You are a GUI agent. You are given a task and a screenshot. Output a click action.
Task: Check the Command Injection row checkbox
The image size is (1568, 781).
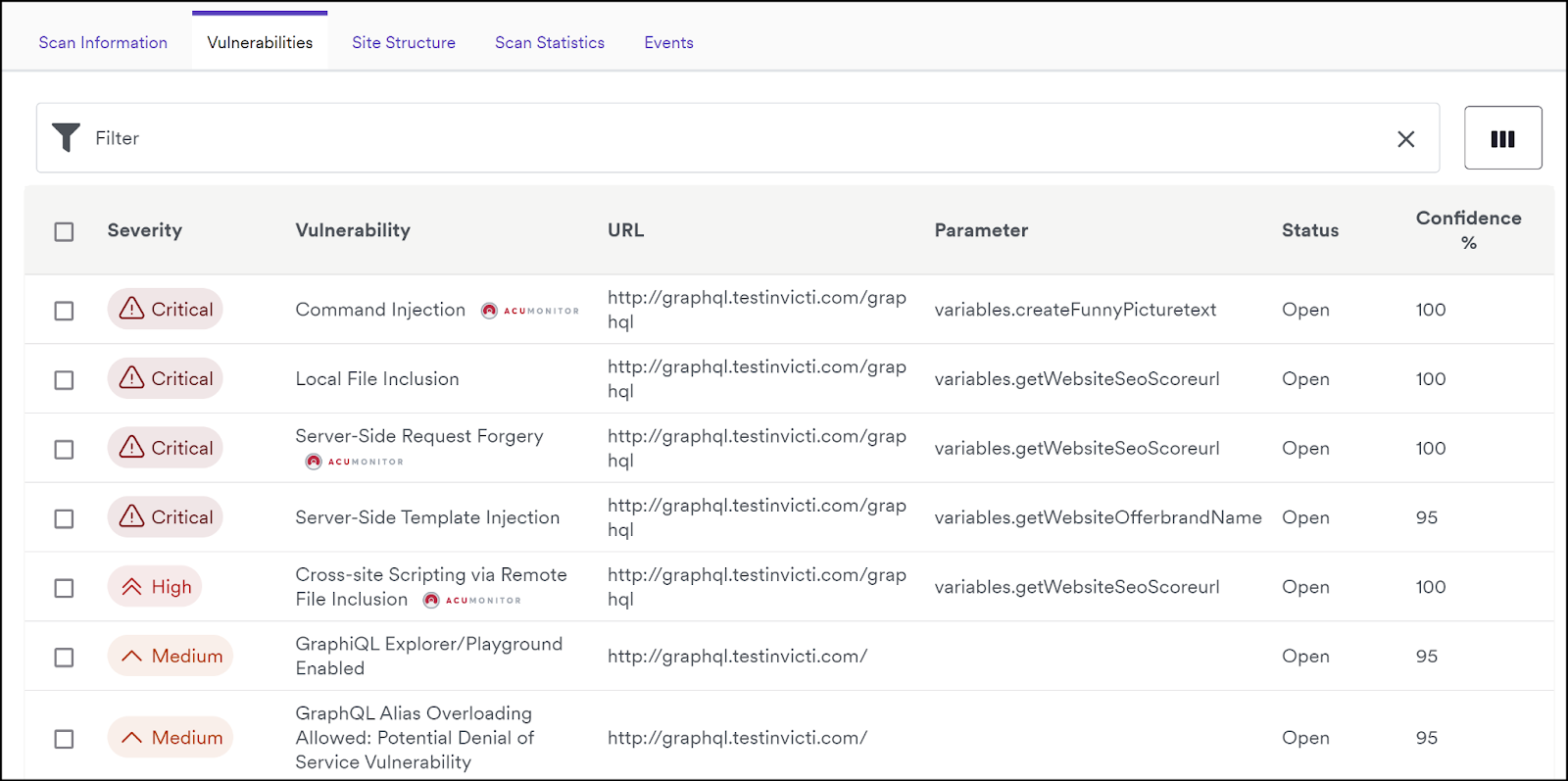(64, 311)
